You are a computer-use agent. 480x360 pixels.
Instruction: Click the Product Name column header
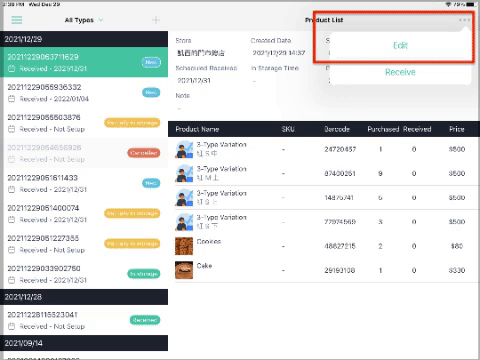pyautogui.click(x=197, y=129)
